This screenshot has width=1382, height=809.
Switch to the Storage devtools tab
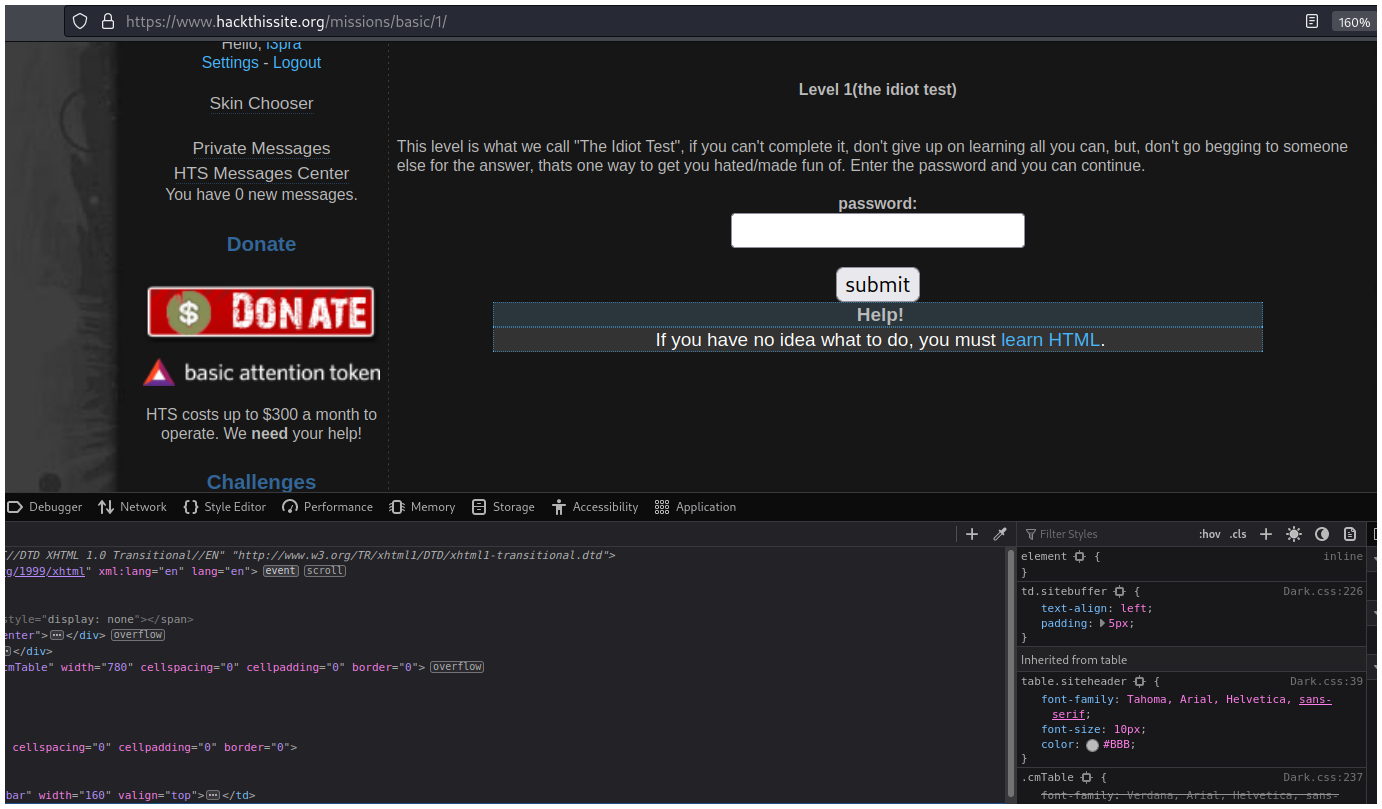pos(503,507)
